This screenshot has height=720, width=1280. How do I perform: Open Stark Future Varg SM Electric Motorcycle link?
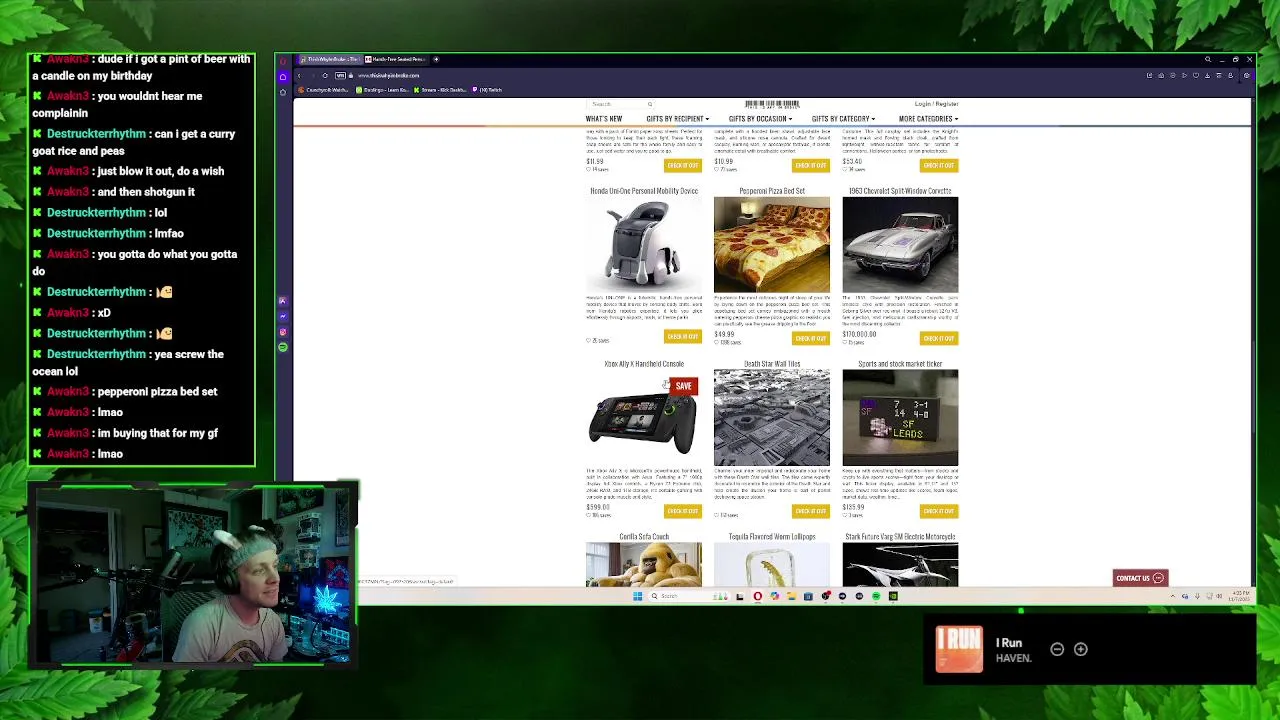click(x=900, y=537)
